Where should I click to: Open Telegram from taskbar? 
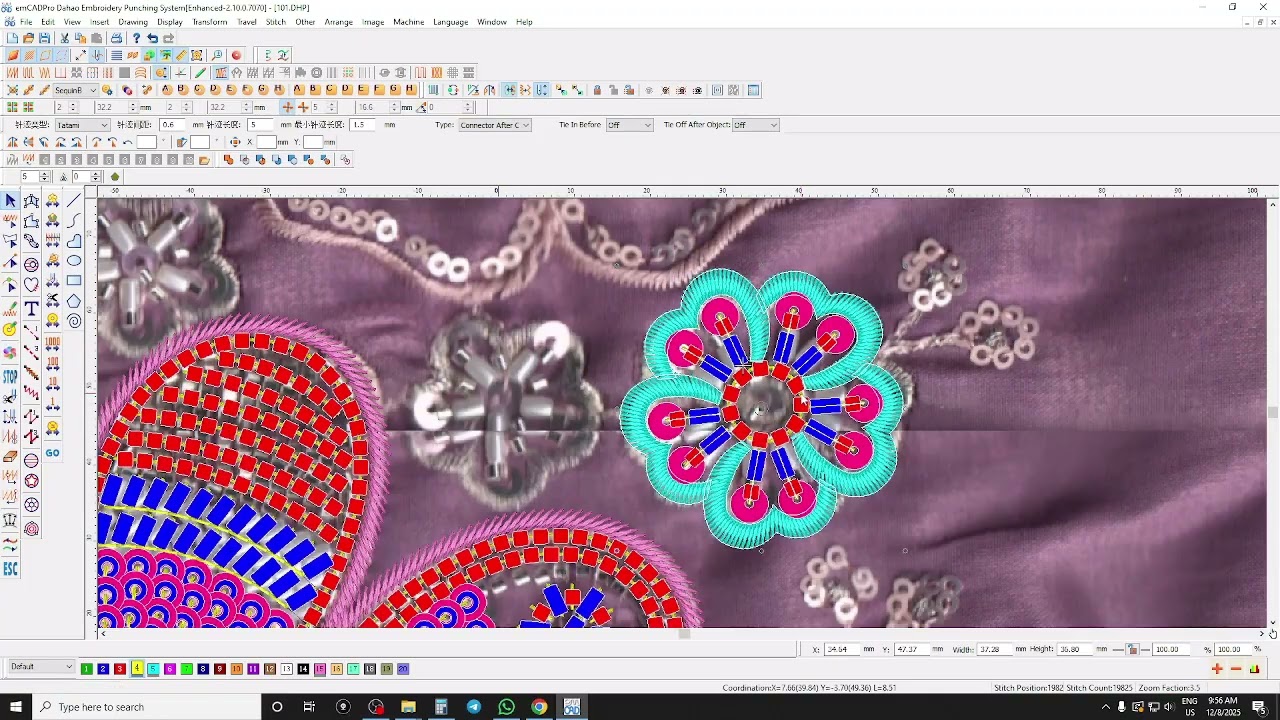473,707
